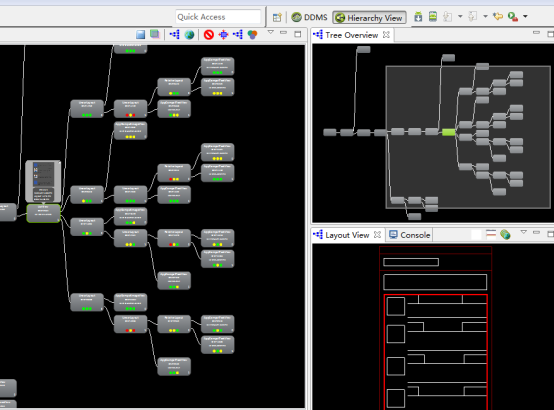Click the Open Perspective icon beside DDMS
The width and height of the screenshot is (554, 410).
(x=277, y=17)
